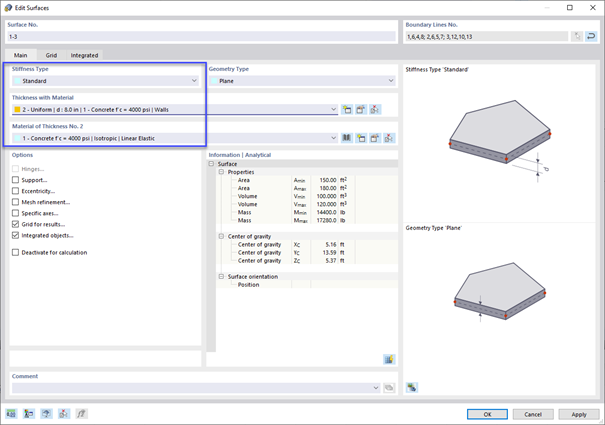Viewport: 605px width, 425px height.
Task: Click the bottom toolbar select objects icon
Action: [64, 414]
